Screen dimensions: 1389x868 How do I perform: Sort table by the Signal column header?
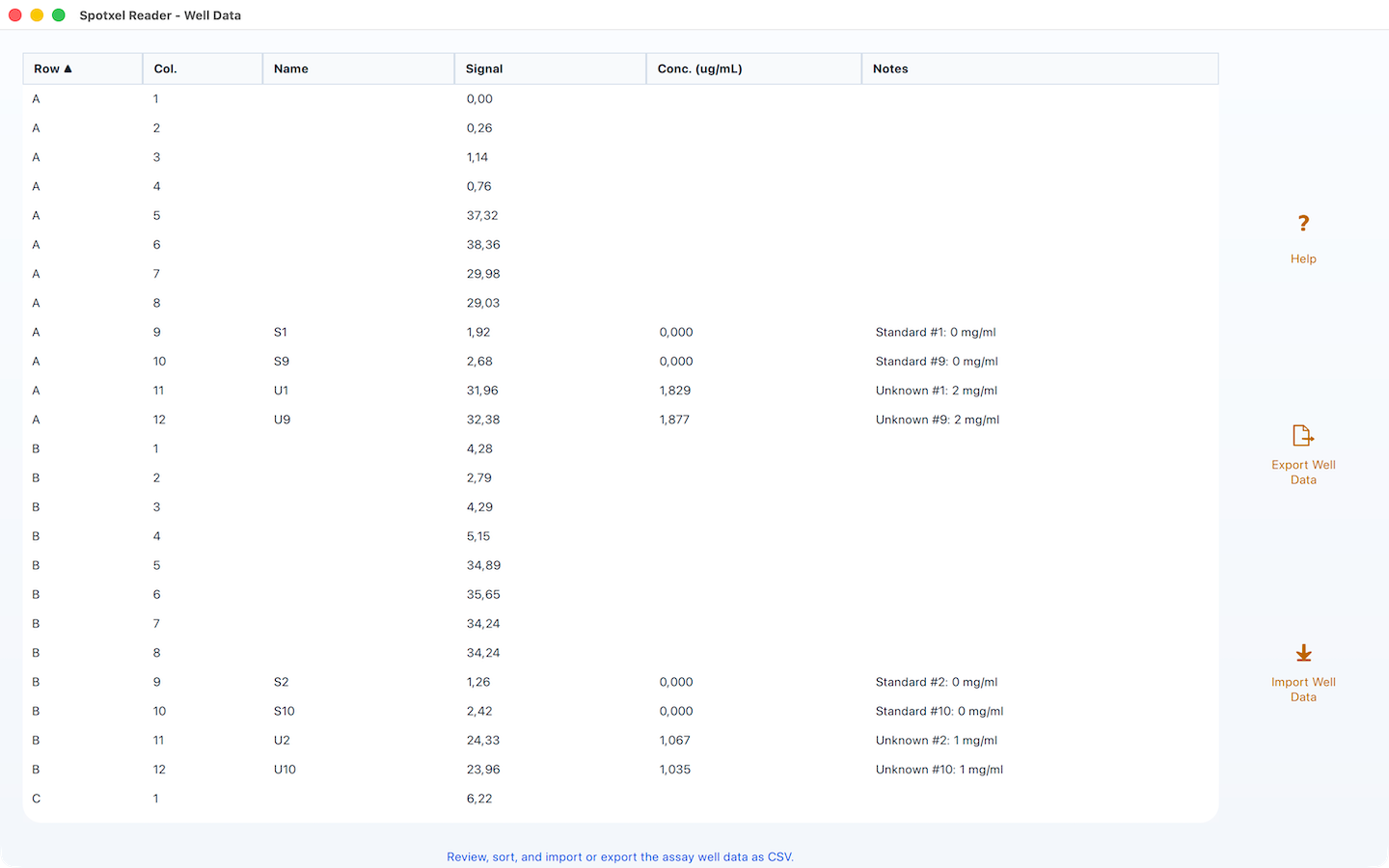[550, 68]
